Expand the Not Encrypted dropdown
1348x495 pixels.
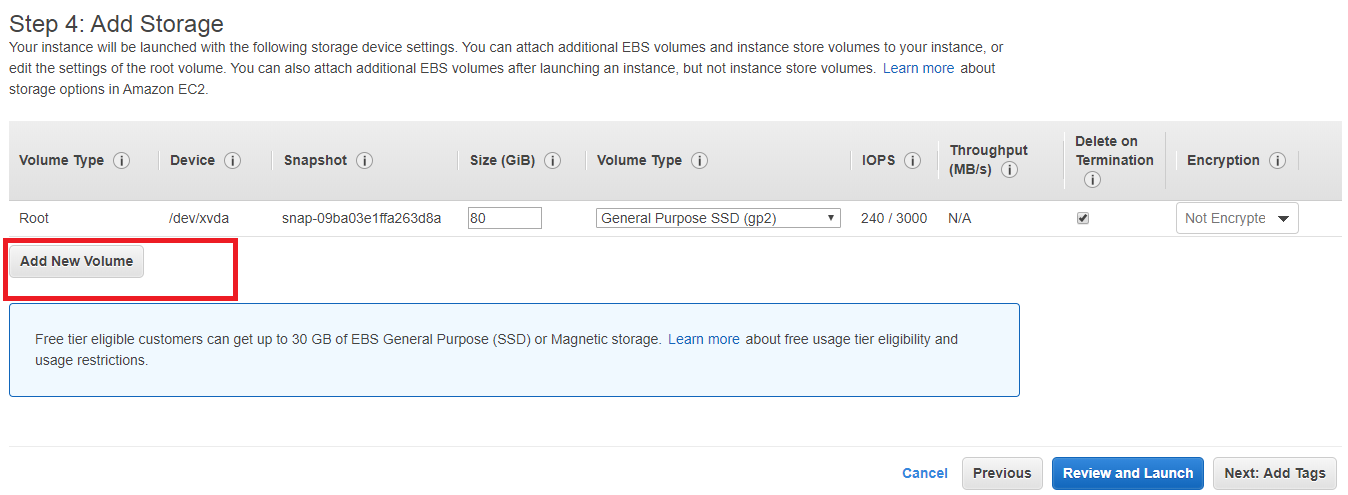(x=1237, y=218)
